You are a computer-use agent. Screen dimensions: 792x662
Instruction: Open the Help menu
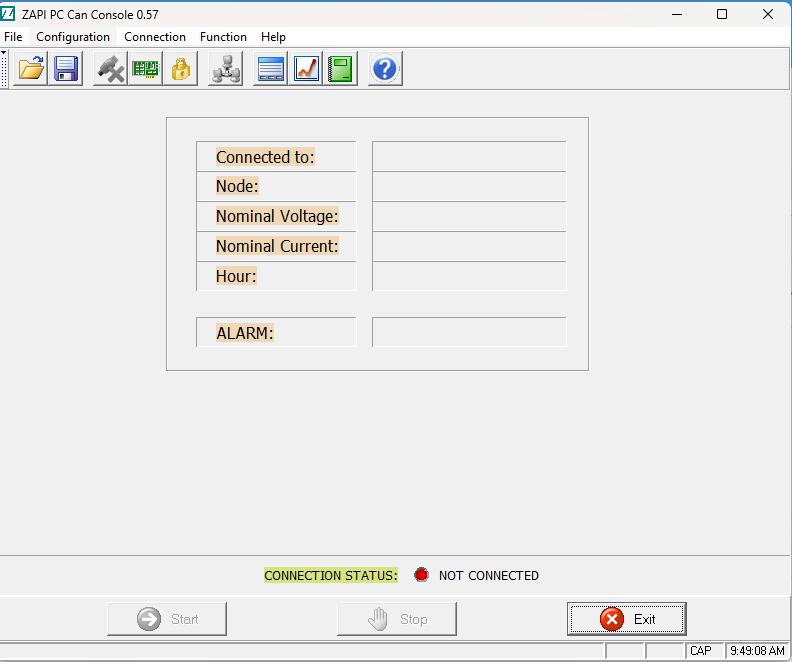tap(273, 37)
